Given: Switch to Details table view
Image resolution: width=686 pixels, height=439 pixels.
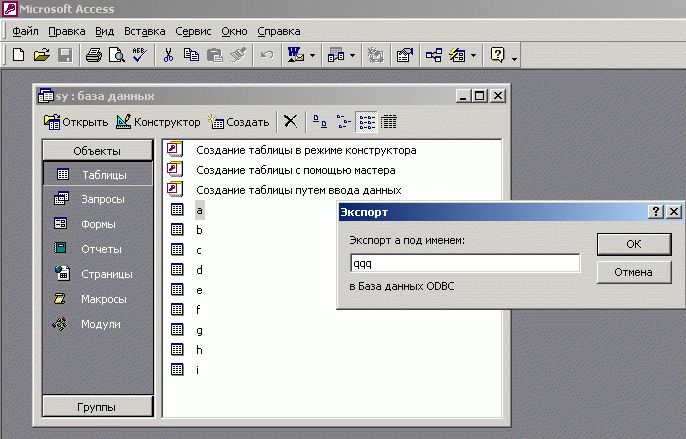Looking at the screenshot, I should [388, 122].
